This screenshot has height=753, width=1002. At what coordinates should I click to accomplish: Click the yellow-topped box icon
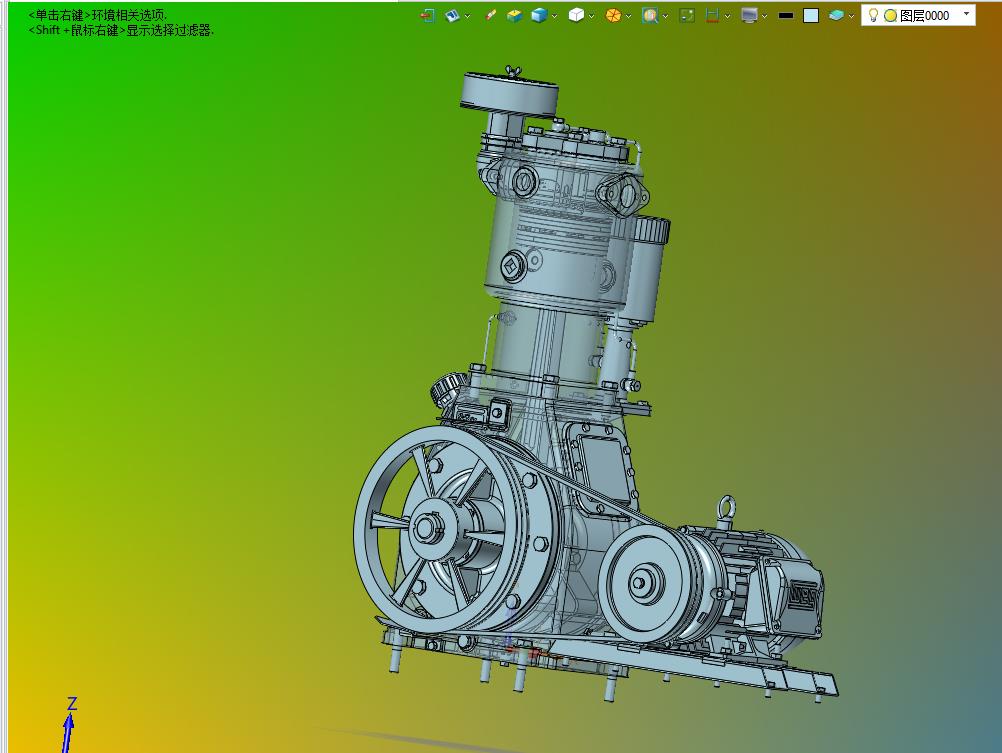[514, 15]
